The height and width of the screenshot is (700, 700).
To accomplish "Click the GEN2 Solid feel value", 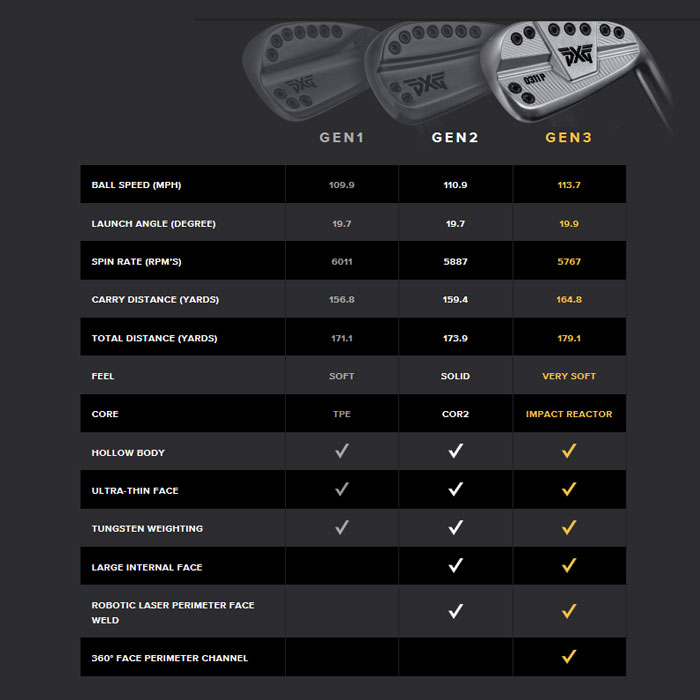I will point(455,376).
